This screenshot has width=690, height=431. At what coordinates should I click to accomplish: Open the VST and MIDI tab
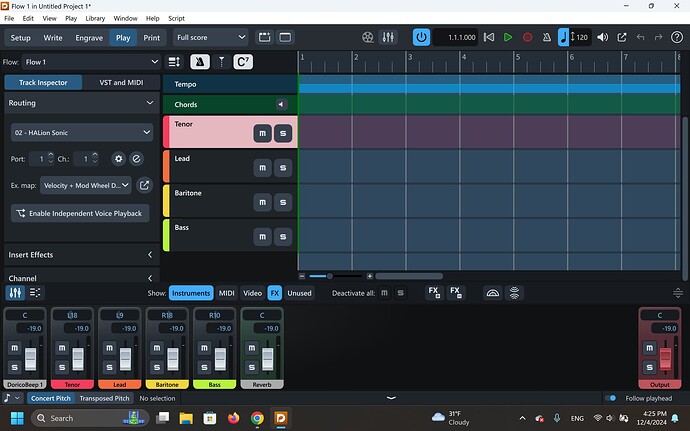(x=121, y=82)
